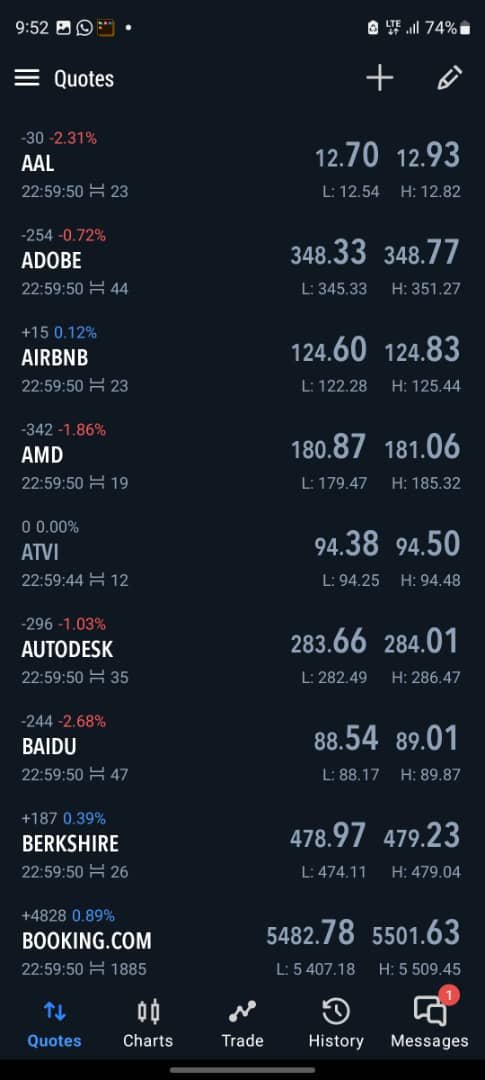Tap BAIDU bid price 88.54
Viewport: 485px width, 1080px height.
tap(347, 739)
